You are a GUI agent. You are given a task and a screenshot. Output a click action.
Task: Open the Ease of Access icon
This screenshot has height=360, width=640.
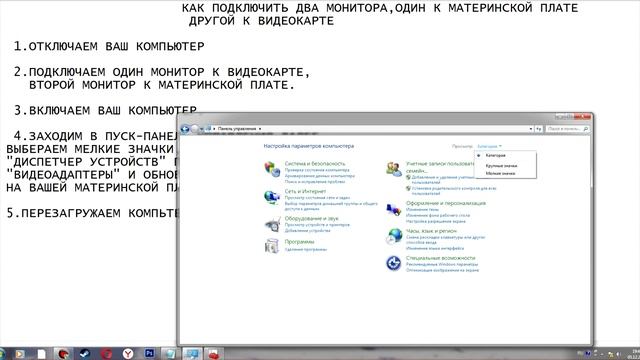pos(394,263)
